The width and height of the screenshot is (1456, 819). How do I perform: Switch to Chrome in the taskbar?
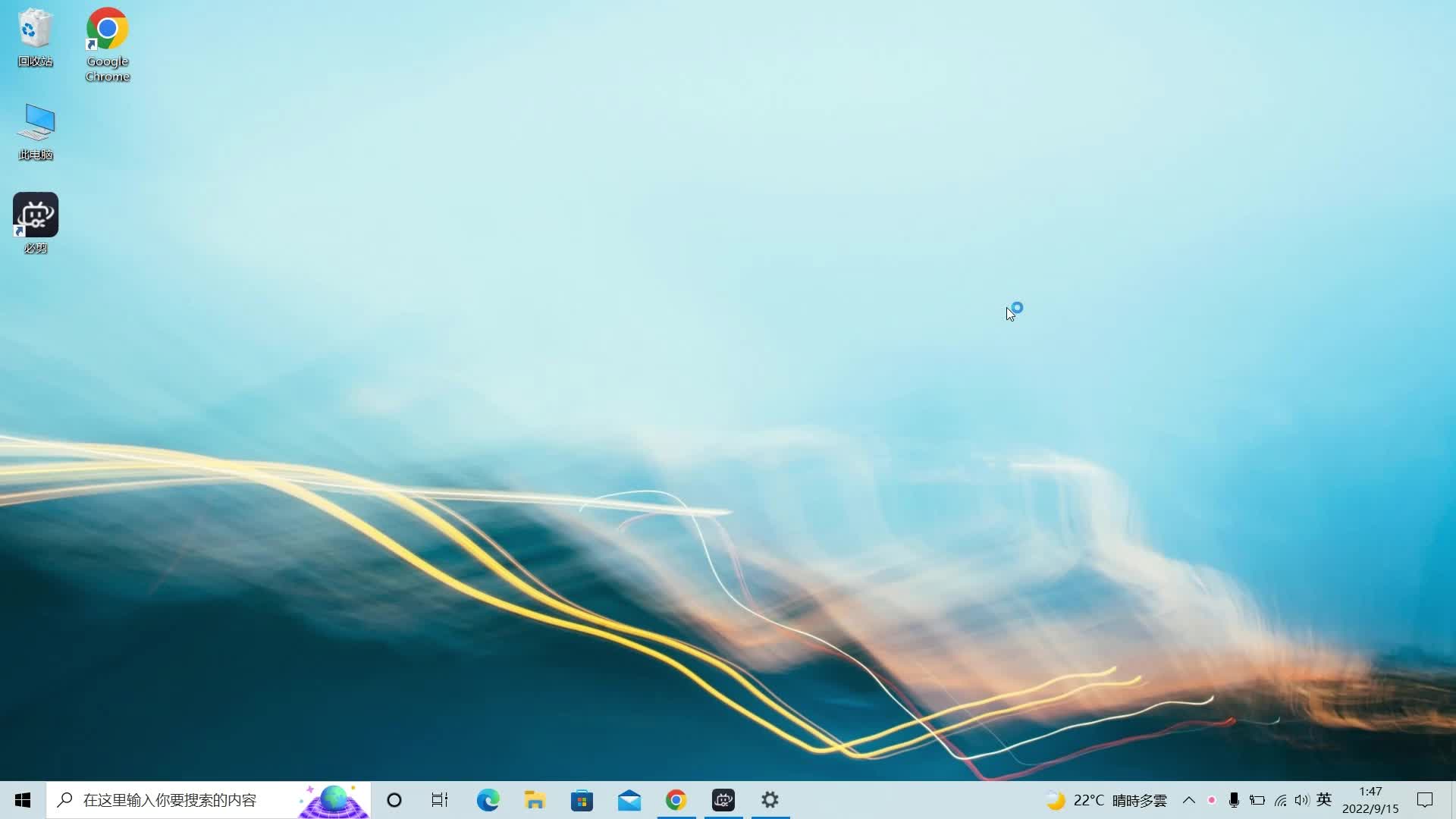point(676,800)
